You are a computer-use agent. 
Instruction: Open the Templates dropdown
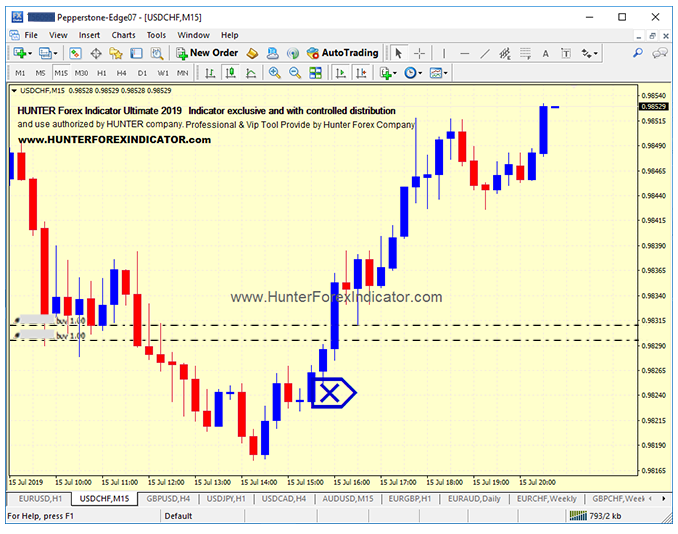point(438,73)
